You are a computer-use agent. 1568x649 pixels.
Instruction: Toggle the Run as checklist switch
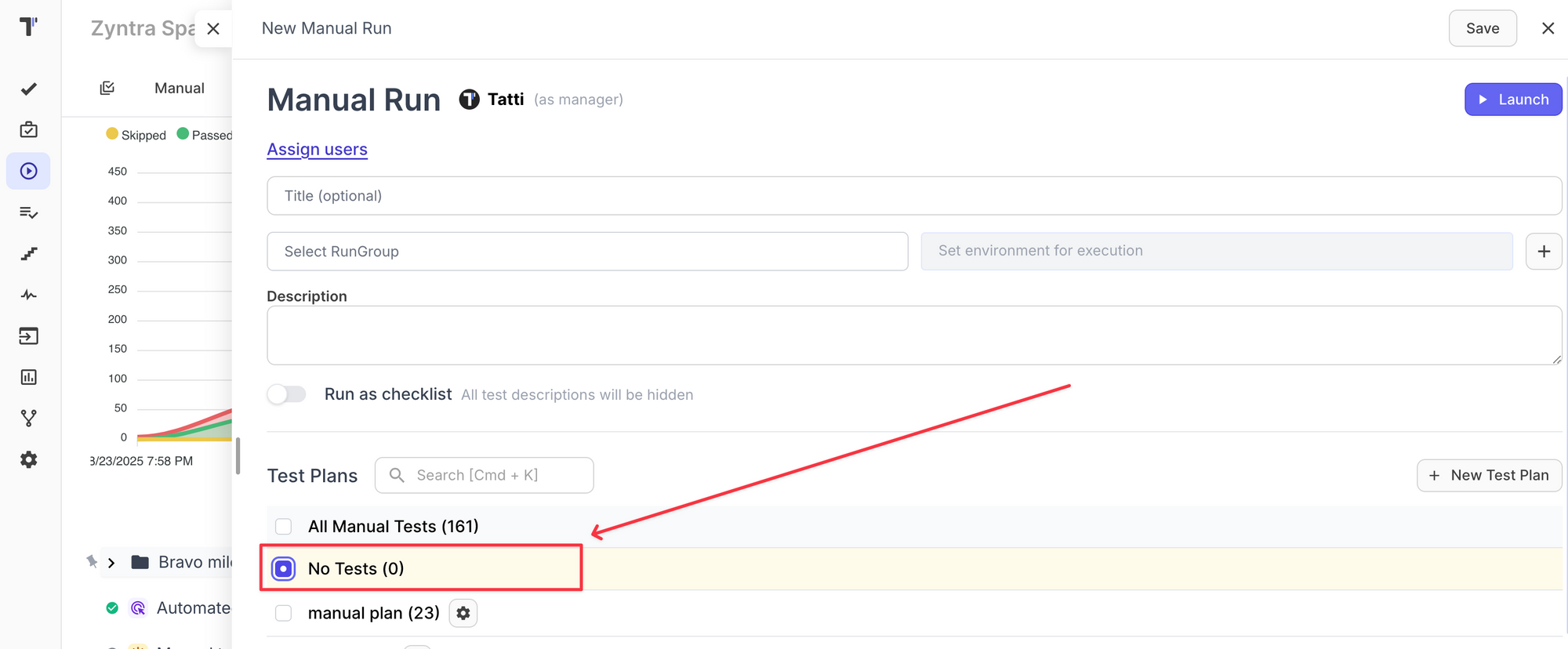[286, 394]
